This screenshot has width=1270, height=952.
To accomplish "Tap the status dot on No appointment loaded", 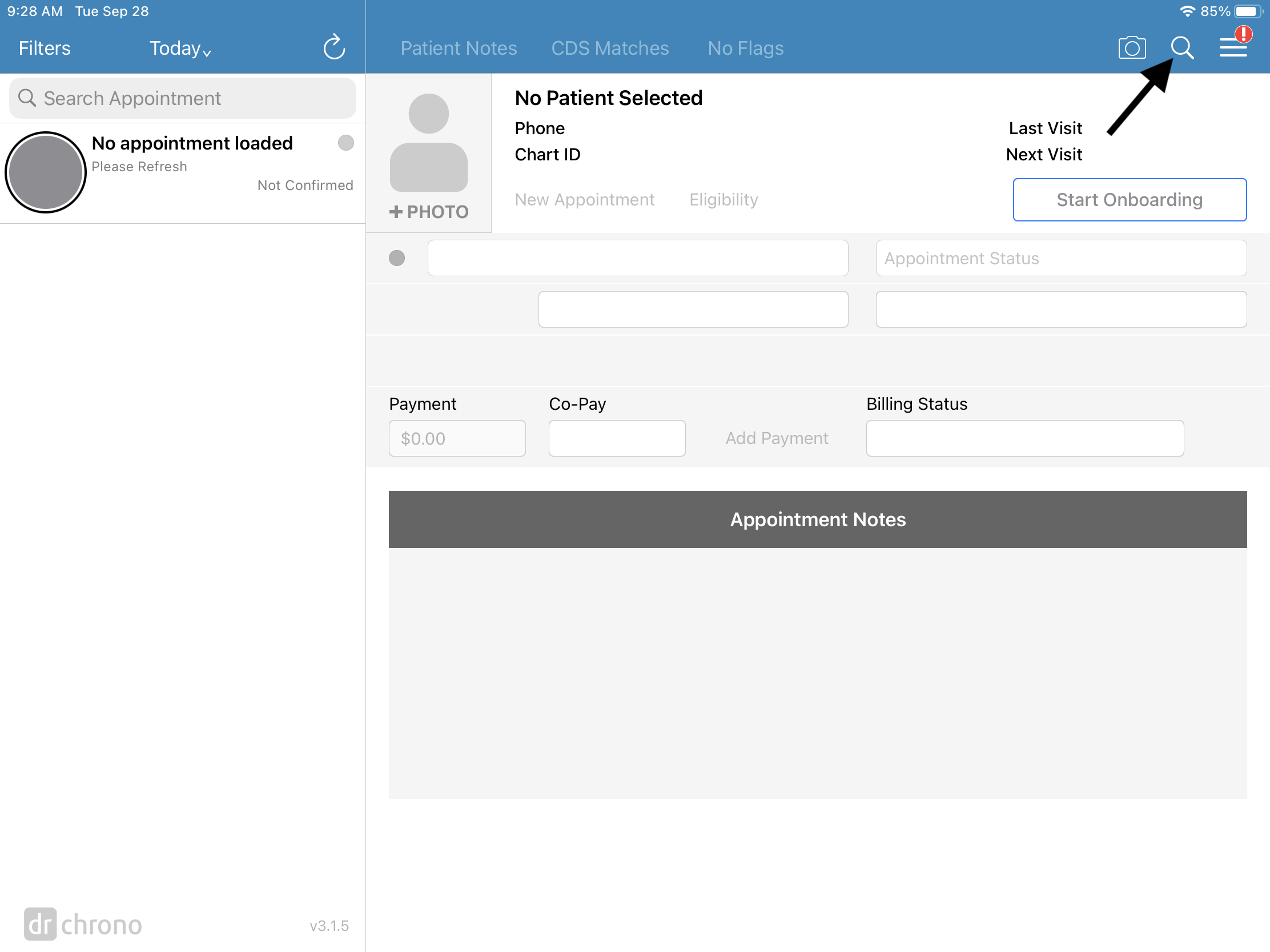I will 345,142.
